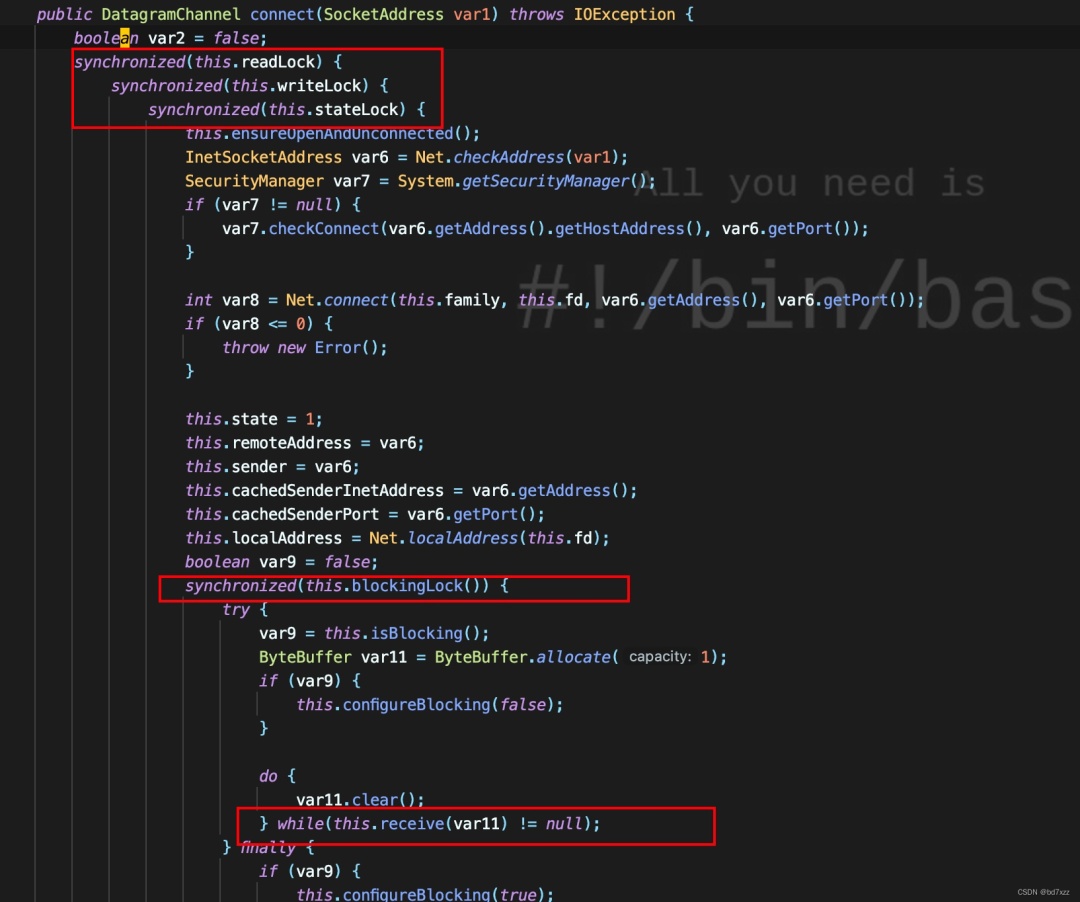Click 'checkConnect' method call
Screen dimensions: 1080x902
(324, 229)
